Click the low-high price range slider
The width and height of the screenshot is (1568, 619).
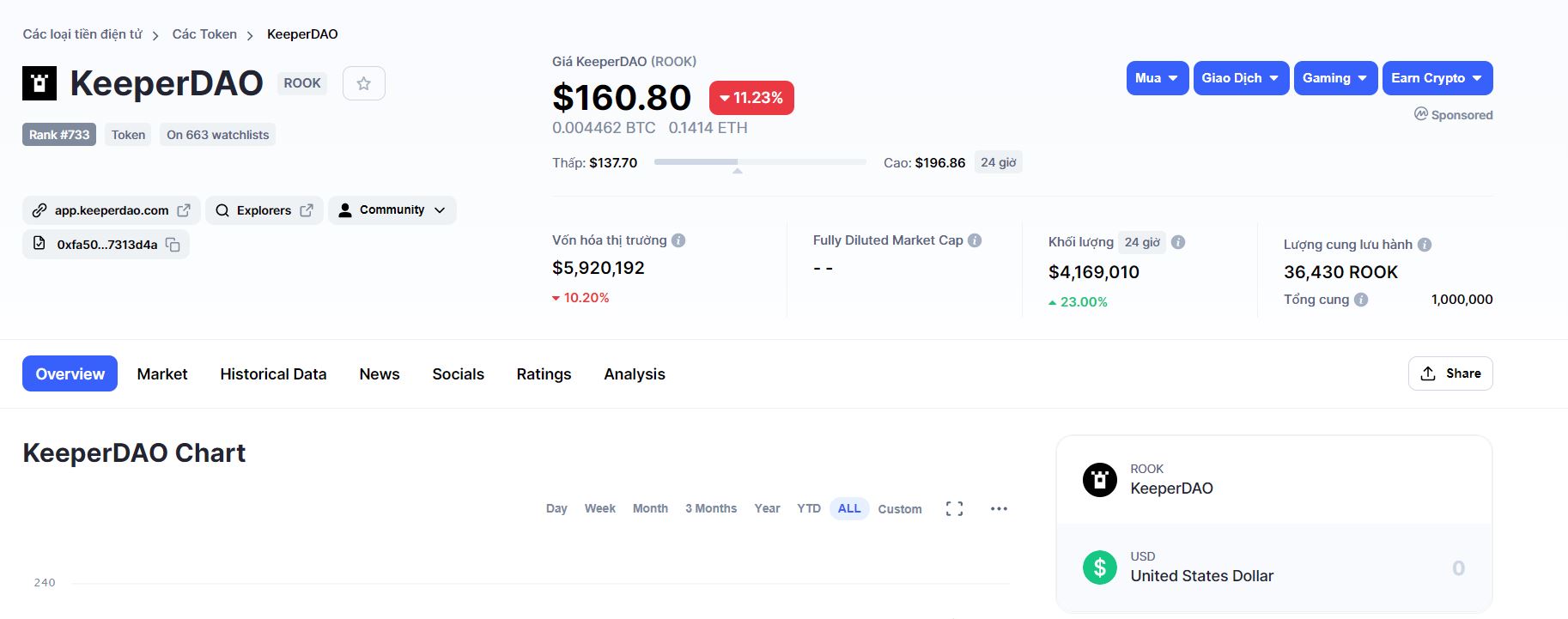click(x=759, y=162)
